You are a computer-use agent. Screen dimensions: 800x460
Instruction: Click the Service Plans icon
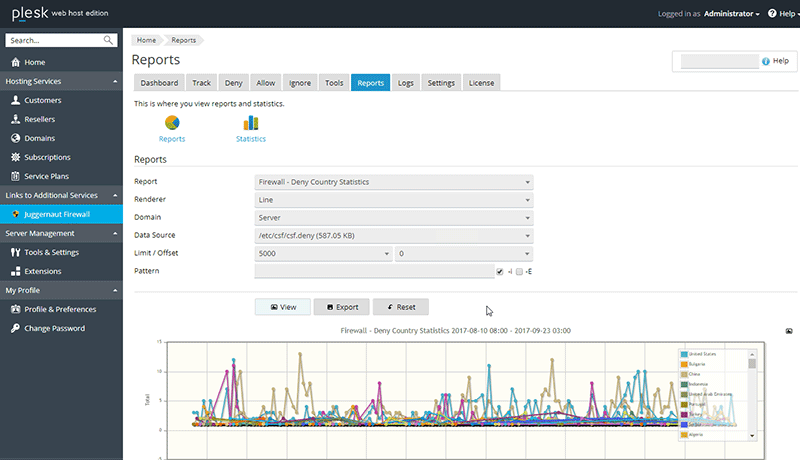coord(15,176)
